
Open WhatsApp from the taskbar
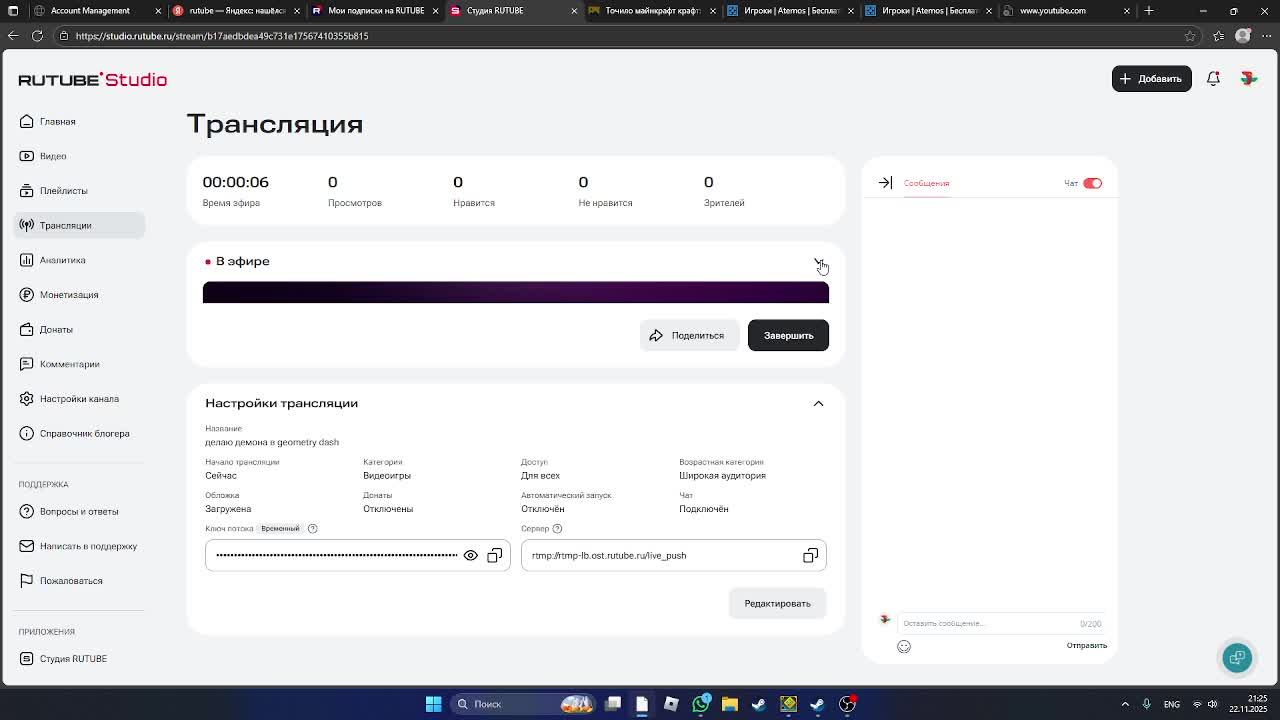click(701, 704)
